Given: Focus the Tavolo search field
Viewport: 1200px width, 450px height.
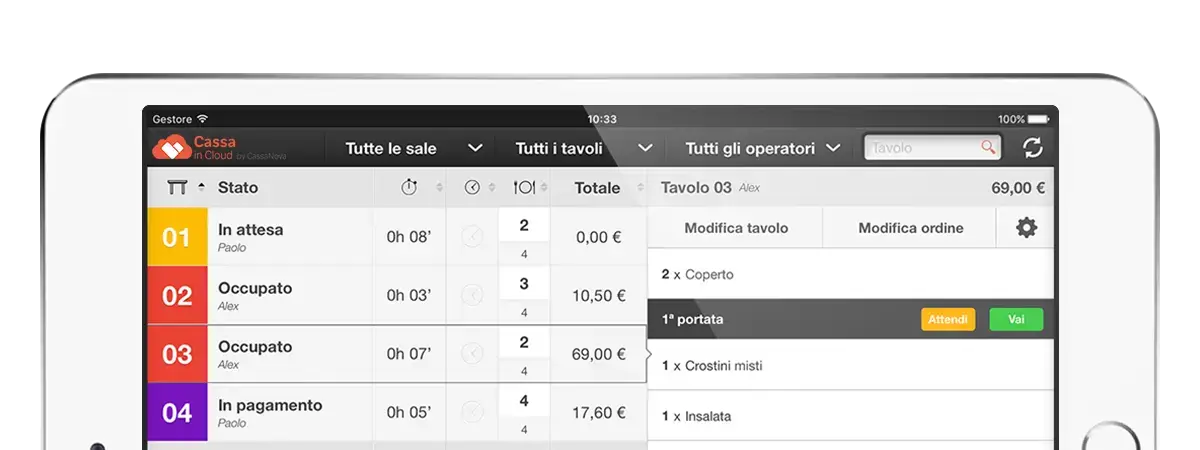Looking at the screenshot, I should point(932,148).
